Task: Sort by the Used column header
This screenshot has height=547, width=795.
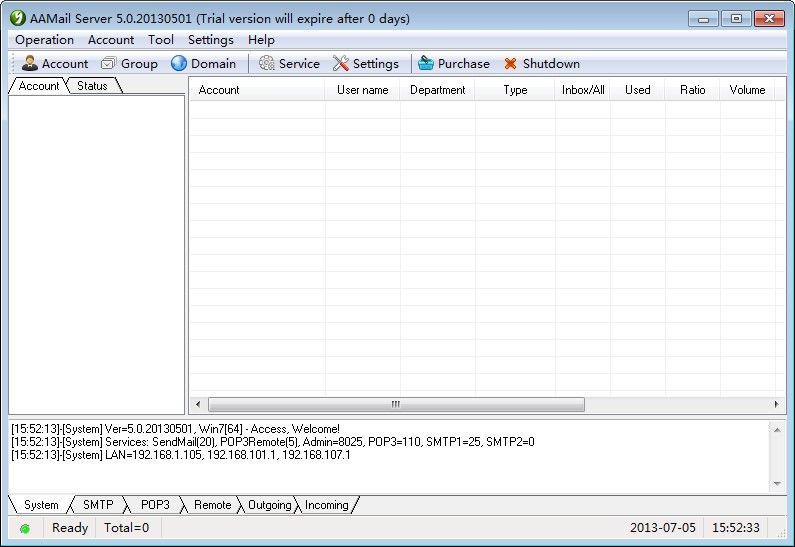Action: pos(637,90)
